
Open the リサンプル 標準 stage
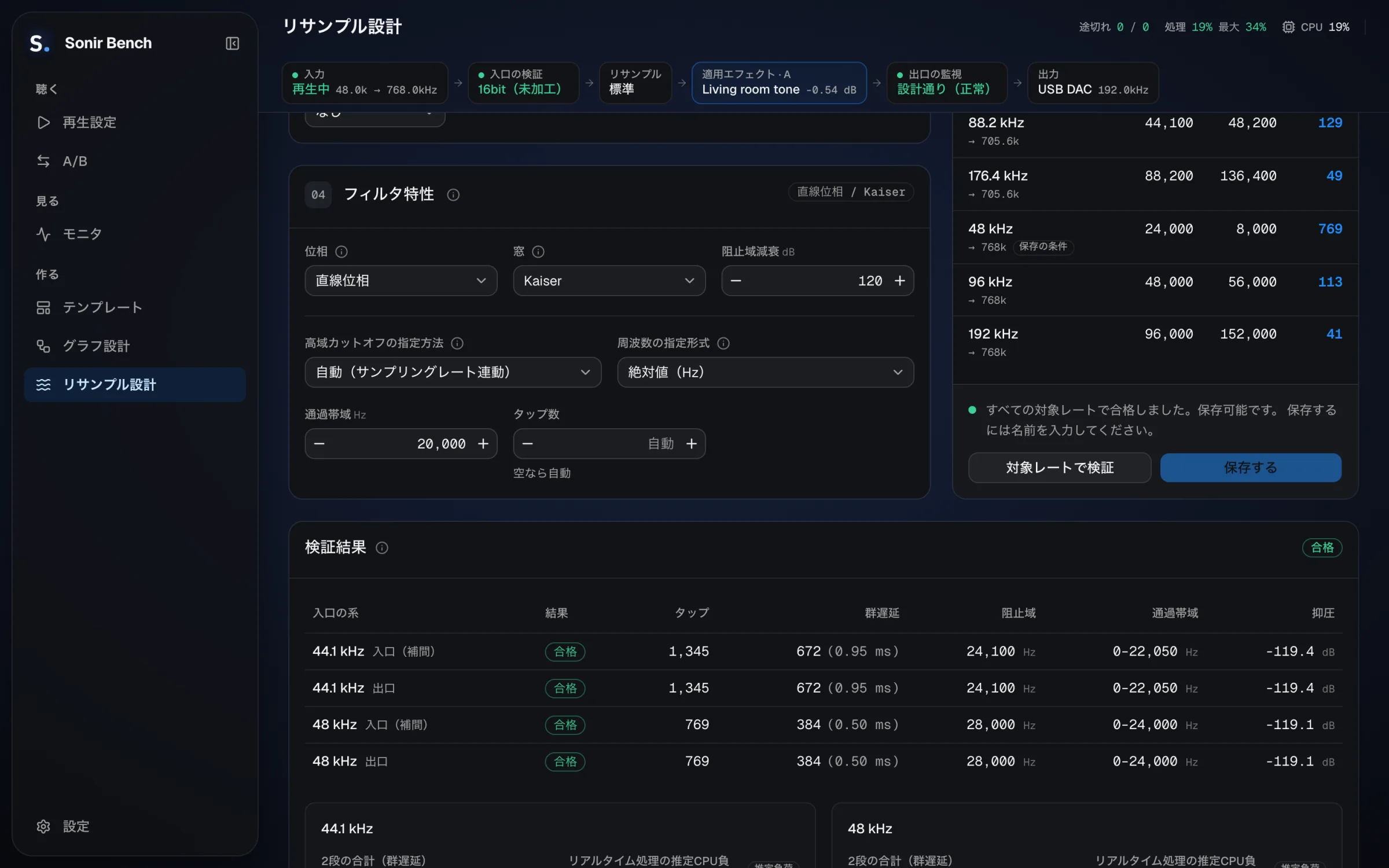[x=635, y=83]
